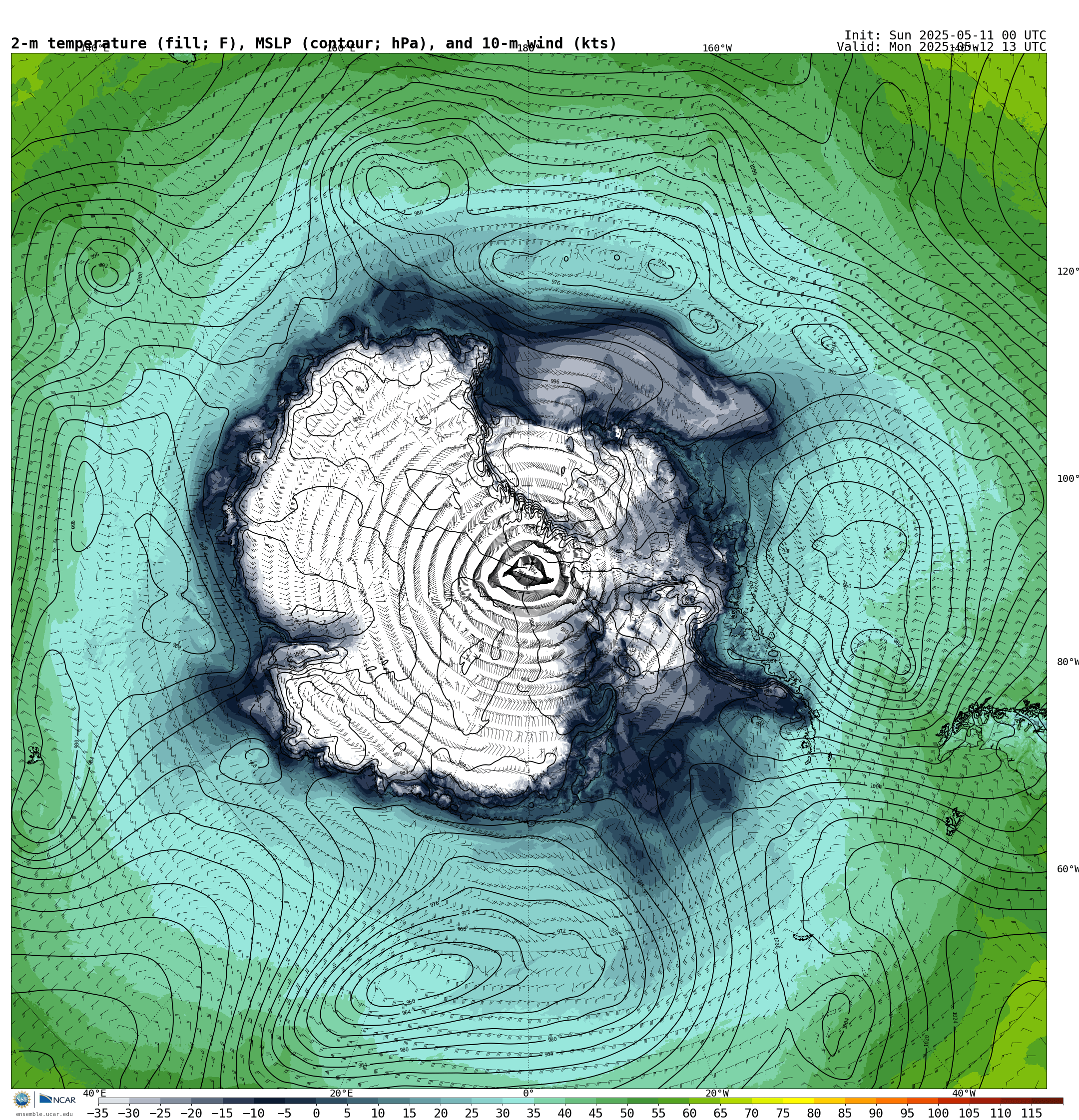The image size is (1079, 1120).
Task: Click the '-35' colorbar tick label
Action: pos(98,1113)
